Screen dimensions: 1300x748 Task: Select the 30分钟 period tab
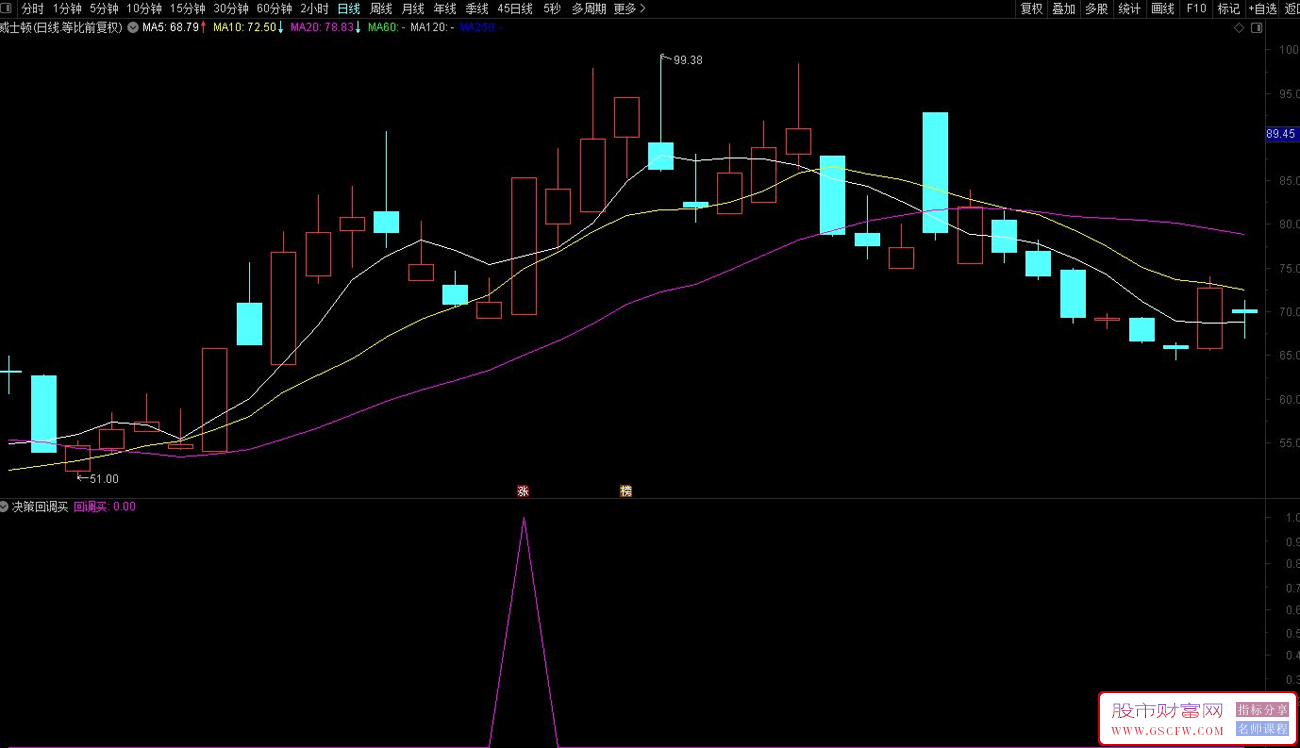click(x=231, y=8)
